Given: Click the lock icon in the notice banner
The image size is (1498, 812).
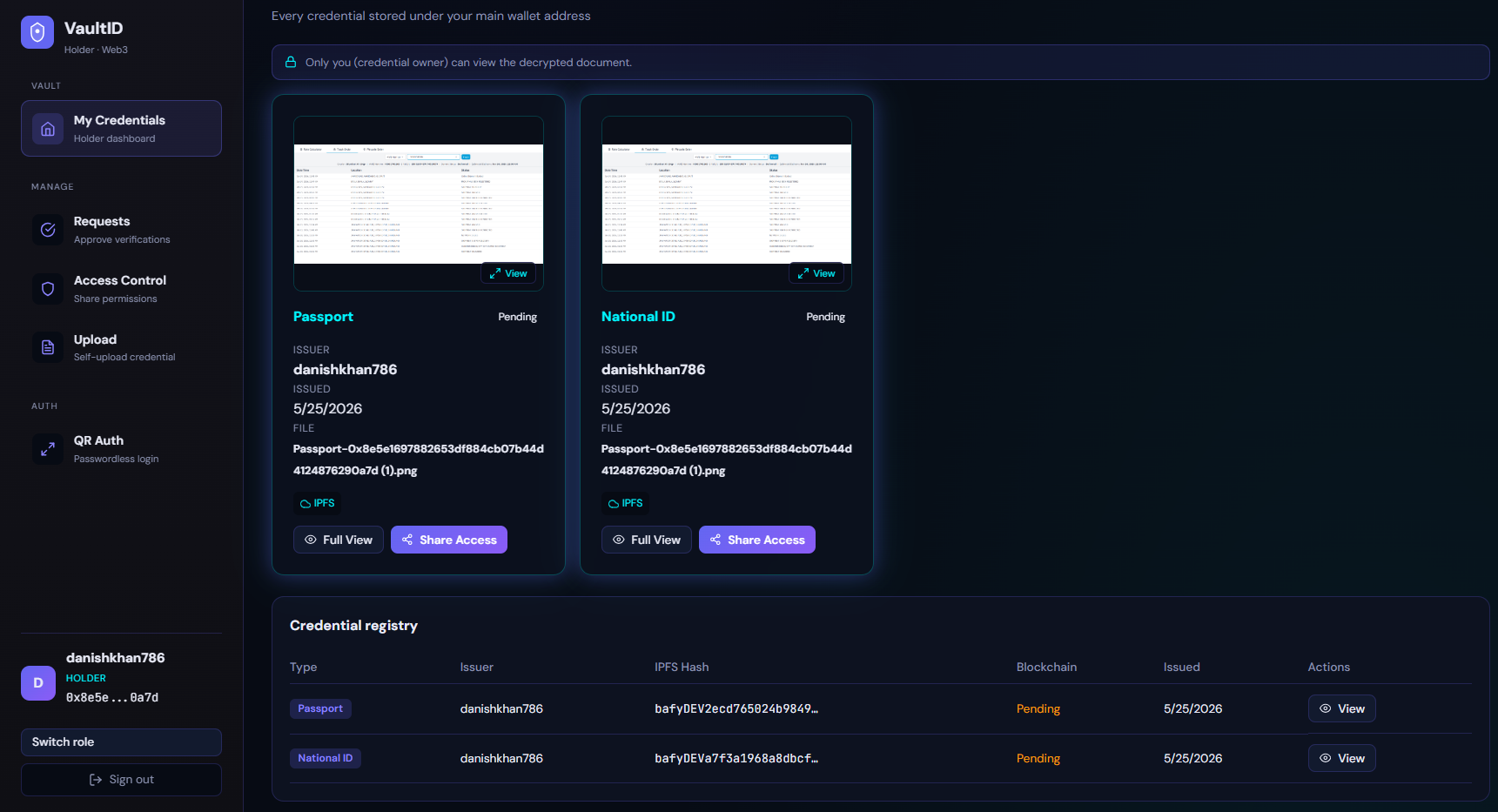Looking at the screenshot, I should (x=291, y=63).
